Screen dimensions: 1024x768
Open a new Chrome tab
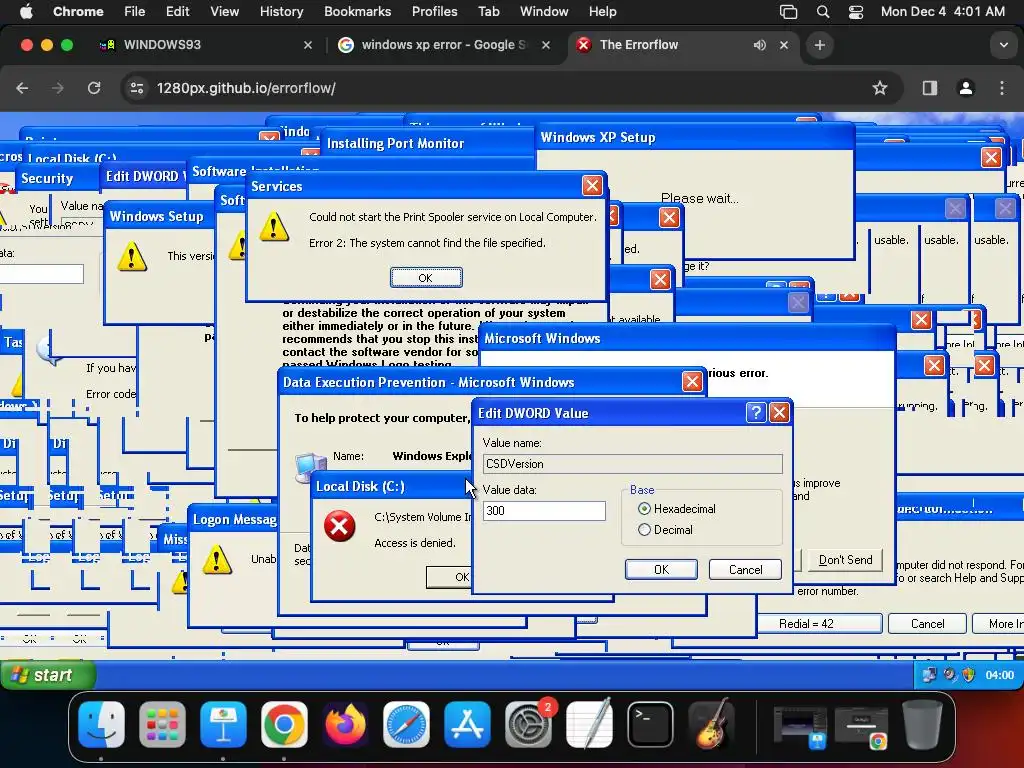pyautogui.click(x=820, y=45)
